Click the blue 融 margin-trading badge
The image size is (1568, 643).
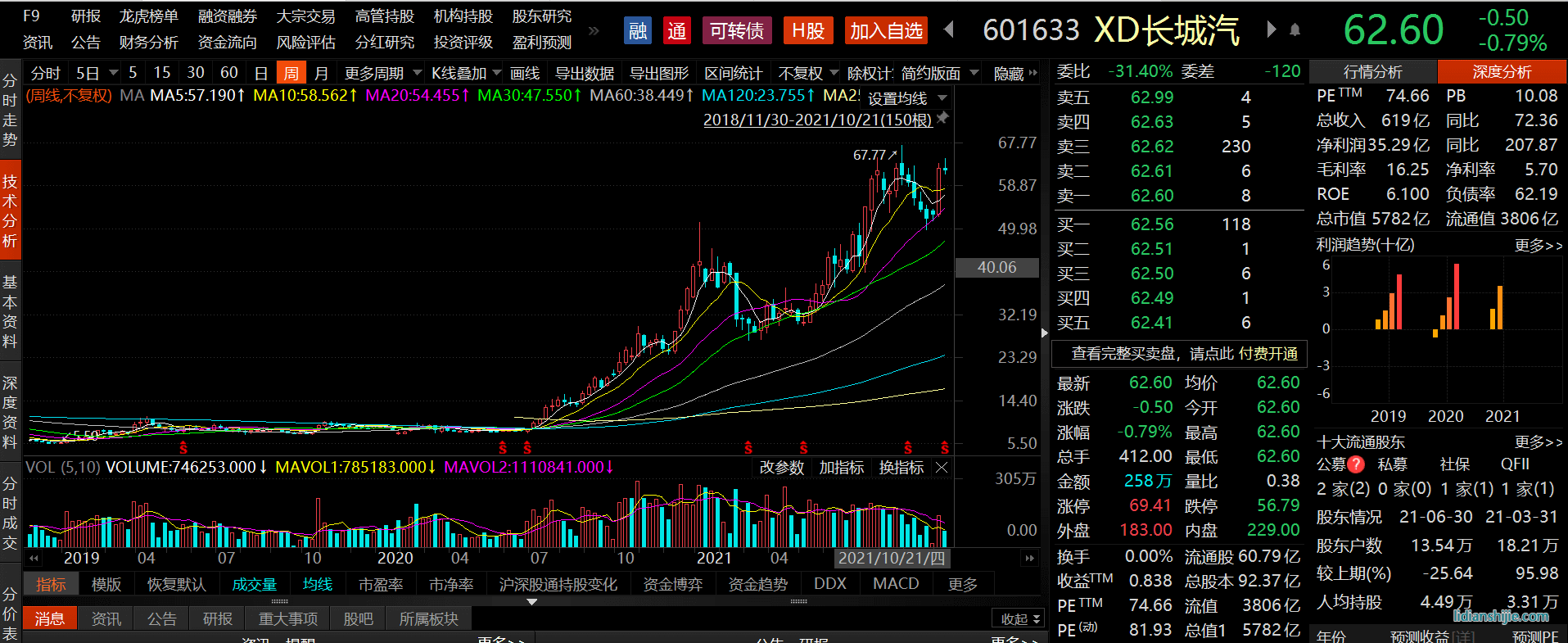(637, 31)
